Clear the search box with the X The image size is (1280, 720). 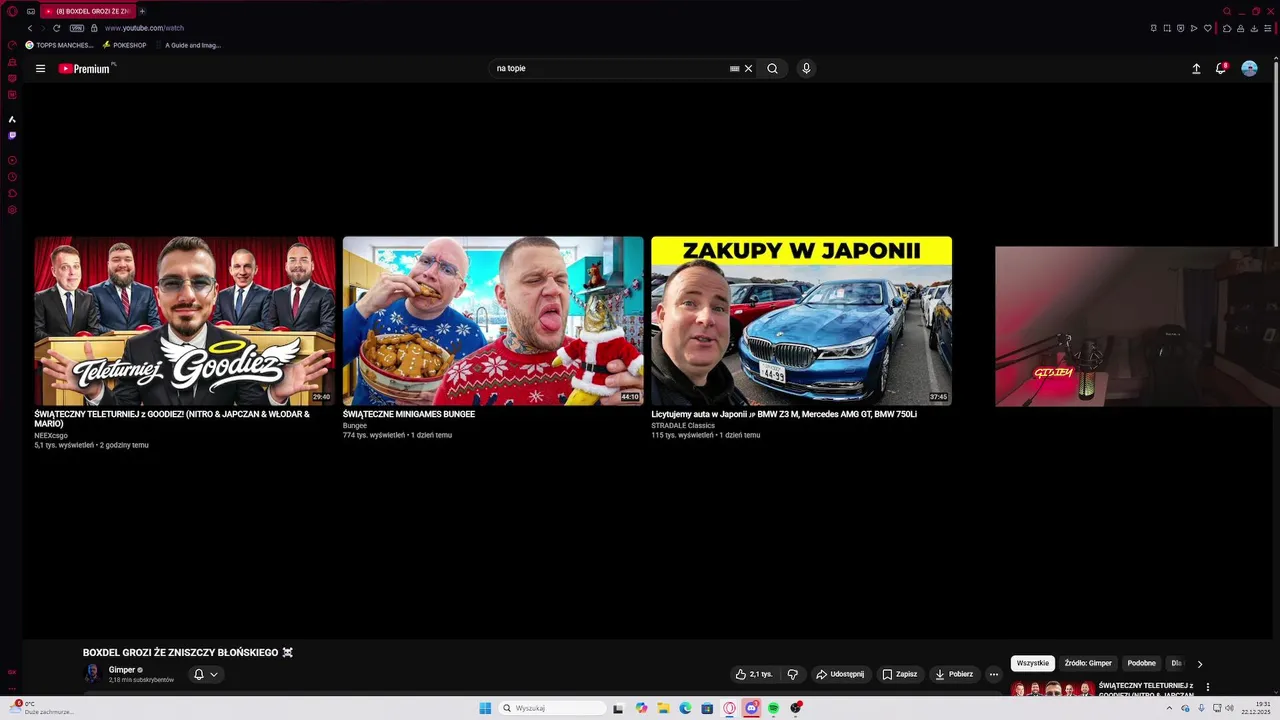pos(748,69)
